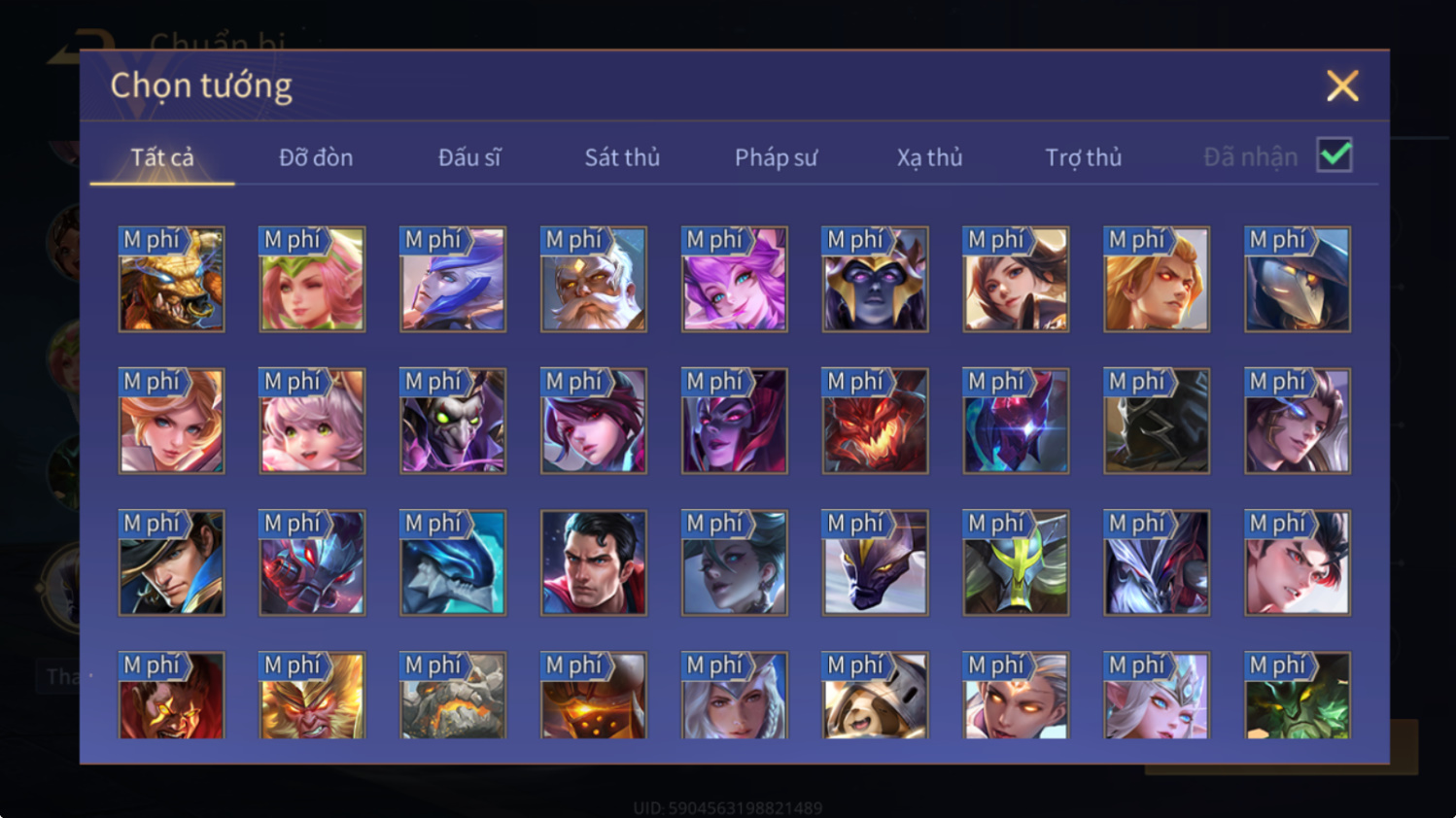This screenshot has height=818, width=1456.
Task: Select the golden monkey king hero
Action: (312, 695)
